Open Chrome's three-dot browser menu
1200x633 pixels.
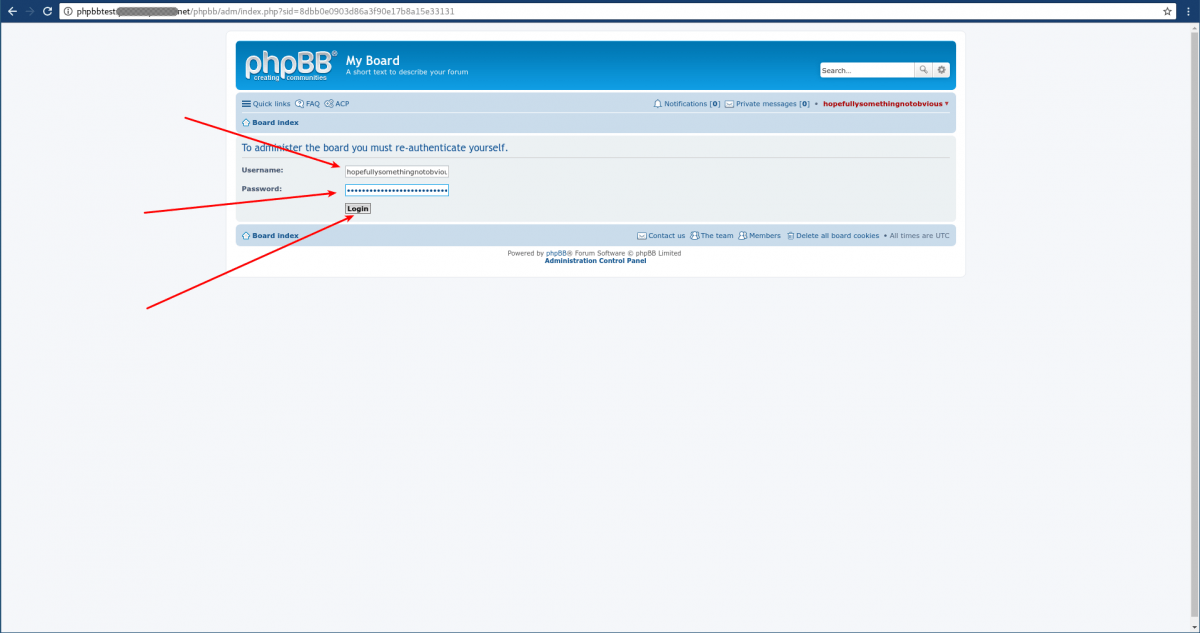[x=1188, y=11]
